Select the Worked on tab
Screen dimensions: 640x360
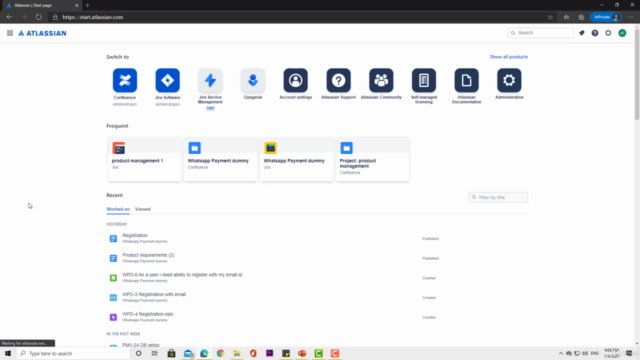[118, 209]
